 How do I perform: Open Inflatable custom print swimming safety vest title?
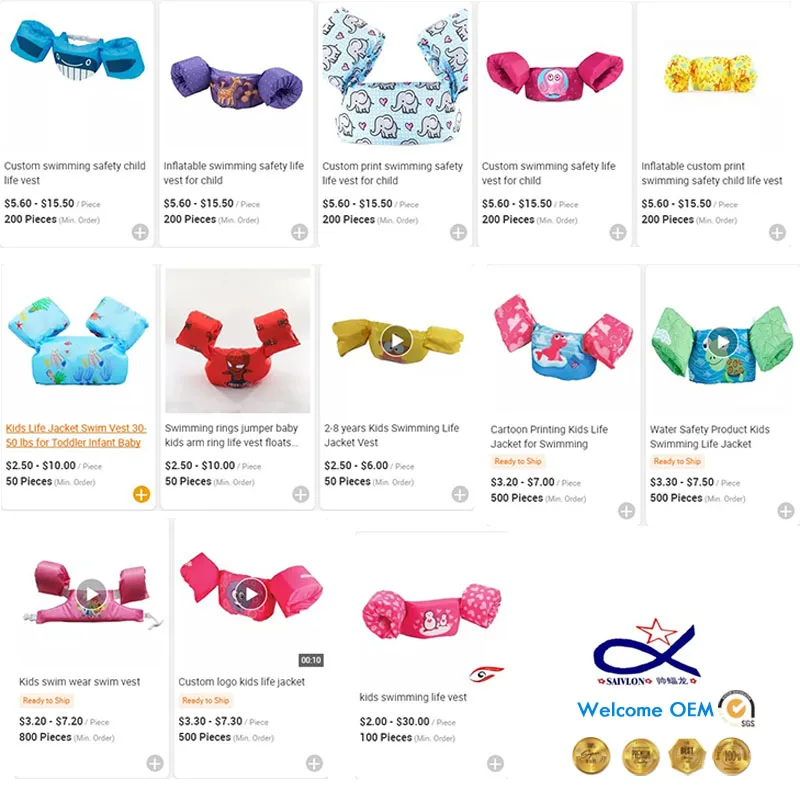point(712,173)
